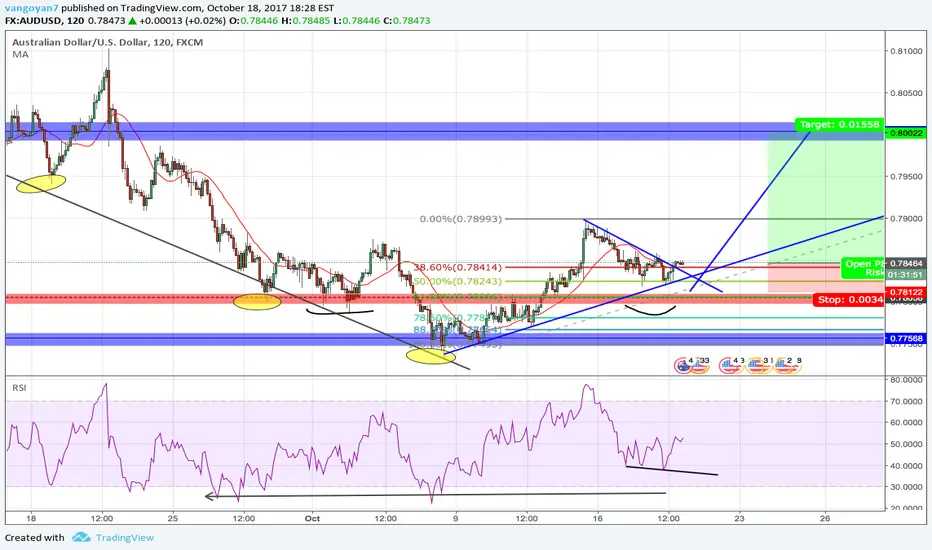
Task: Select the top-left yellow ellipse marker
Action: click(x=40, y=184)
